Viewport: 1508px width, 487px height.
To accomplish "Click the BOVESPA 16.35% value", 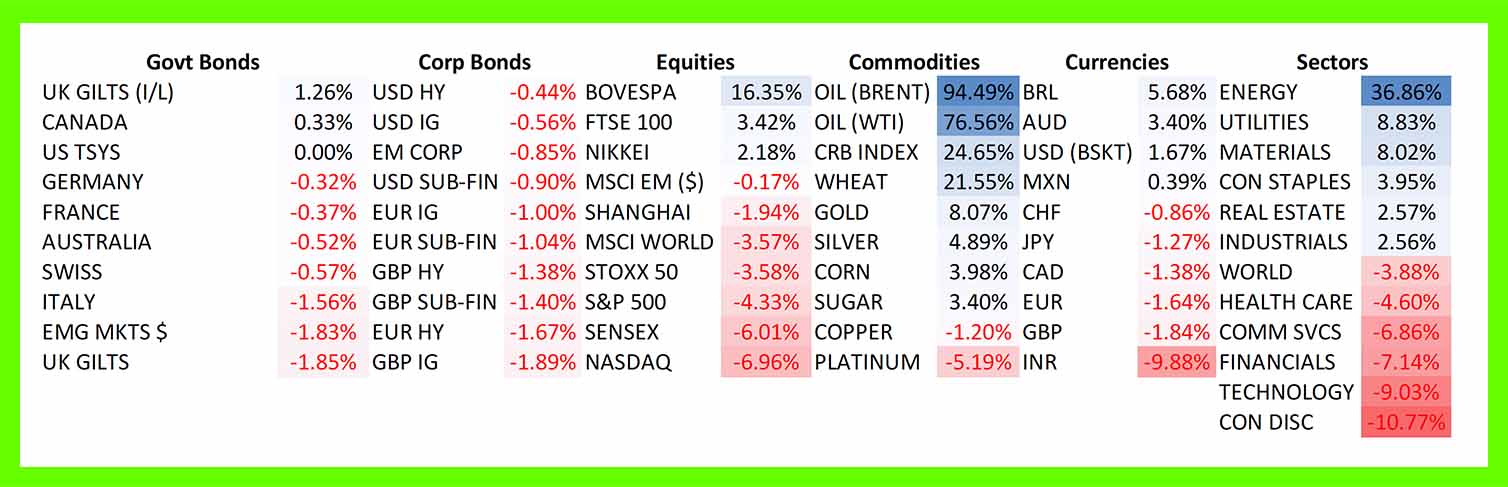I will (765, 93).
